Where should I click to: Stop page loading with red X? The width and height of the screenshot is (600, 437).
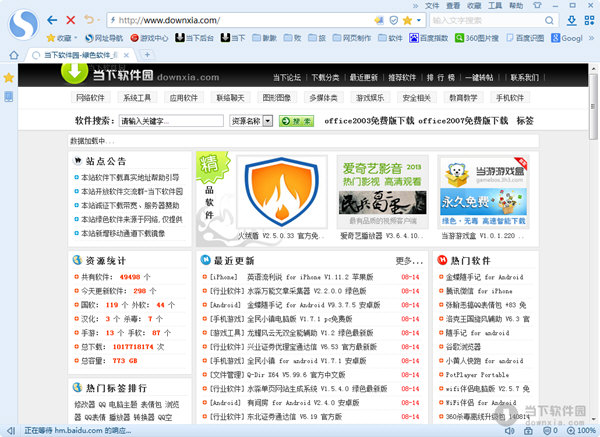[70, 20]
